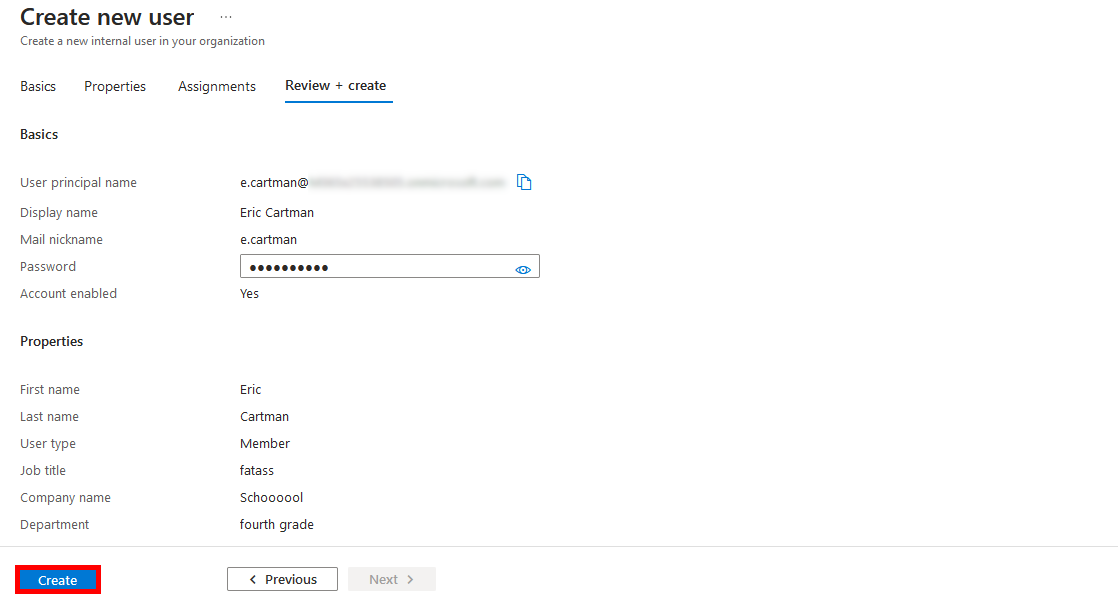This screenshot has width=1118, height=611.
Task: Click inside the masked password field
Action: click(380, 267)
